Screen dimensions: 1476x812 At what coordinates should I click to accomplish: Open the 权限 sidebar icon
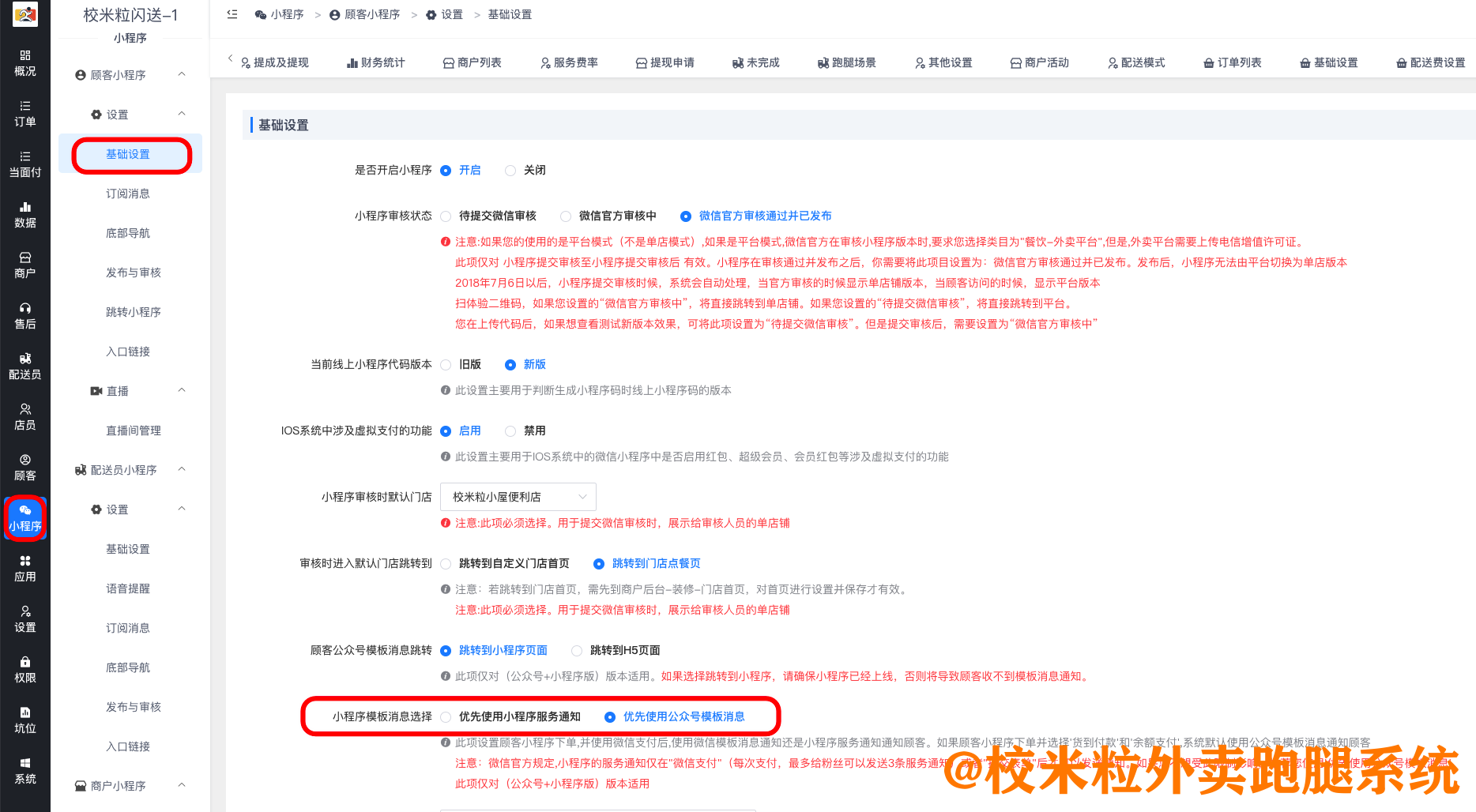click(25, 669)
